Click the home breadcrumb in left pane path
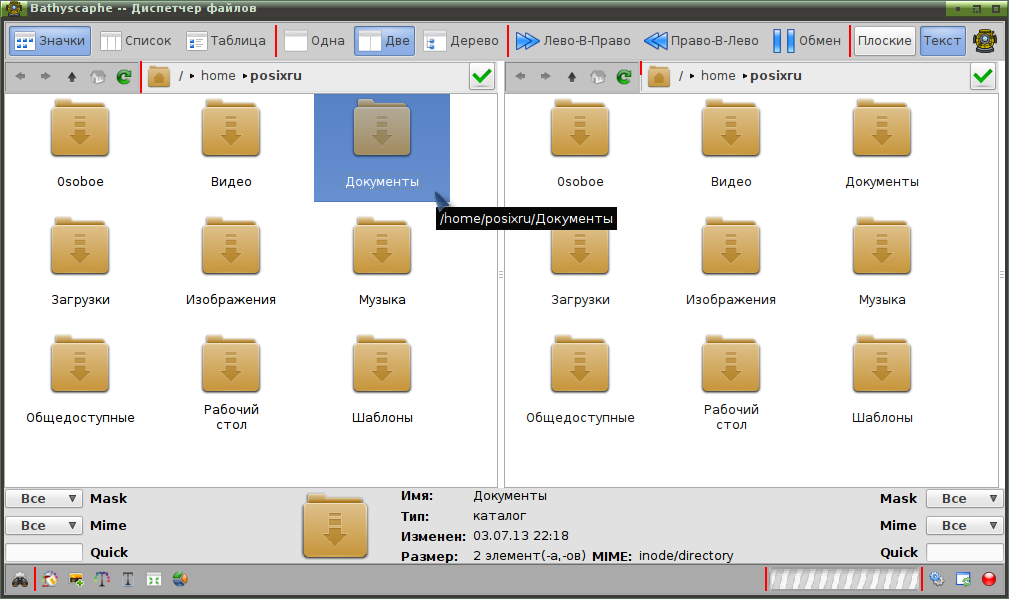This screenshot has height=599, width=1009. point(218,76)
